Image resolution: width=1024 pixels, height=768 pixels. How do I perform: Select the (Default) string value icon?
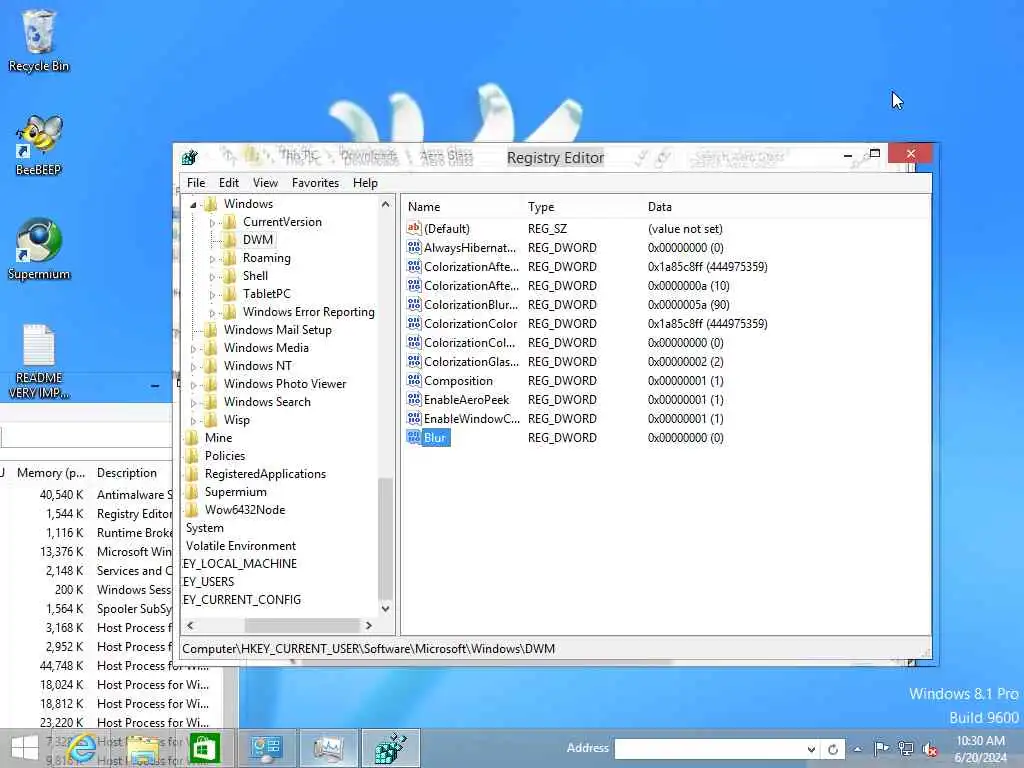[x=413, y=229]
